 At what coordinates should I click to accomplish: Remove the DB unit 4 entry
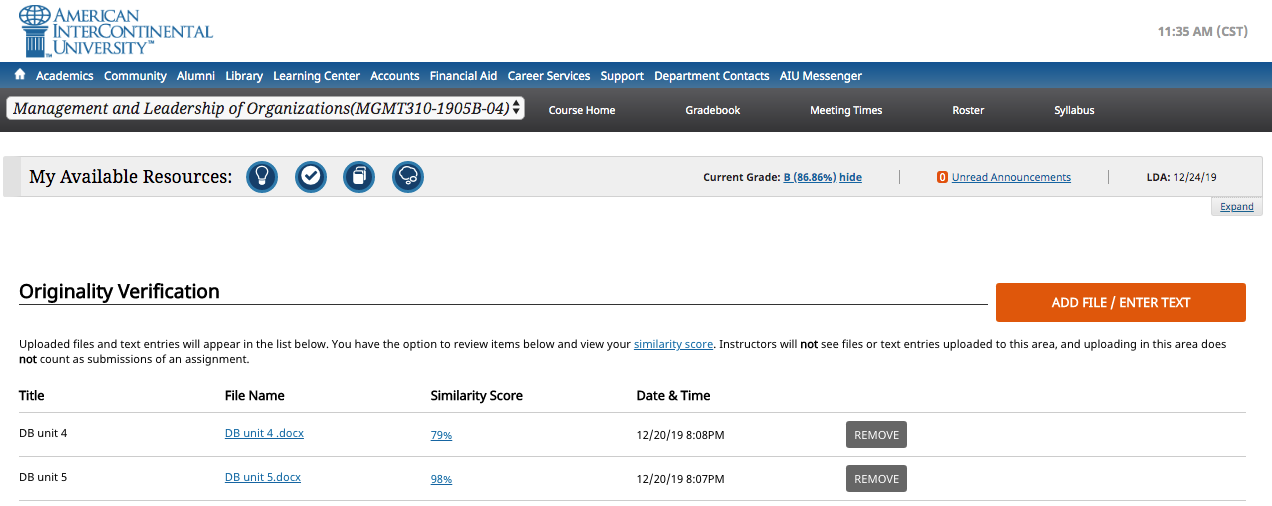point(876,435)
